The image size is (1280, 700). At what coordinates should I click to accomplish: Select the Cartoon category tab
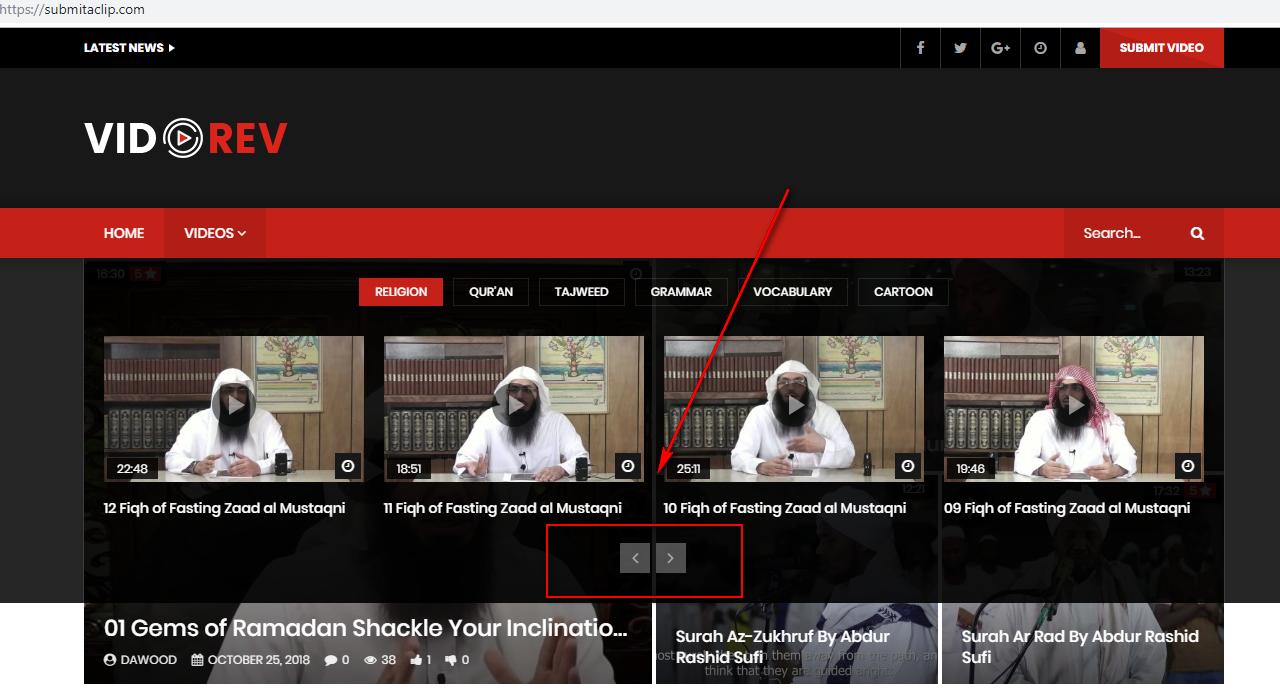coord(903,292)
